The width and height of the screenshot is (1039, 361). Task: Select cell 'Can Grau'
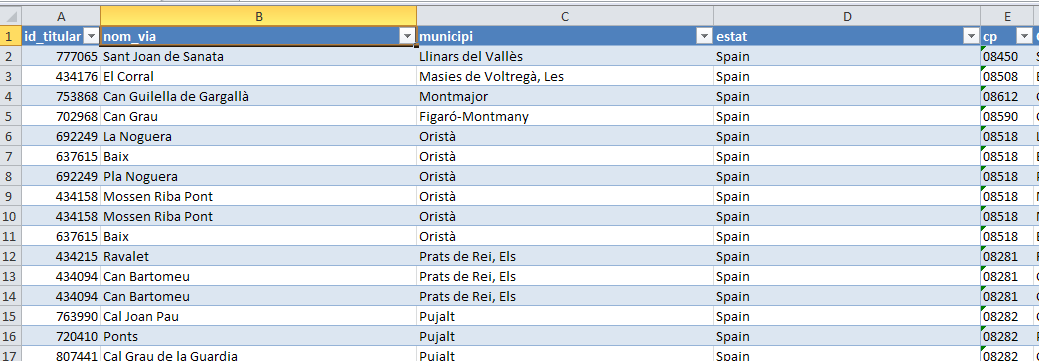[258, 117]
